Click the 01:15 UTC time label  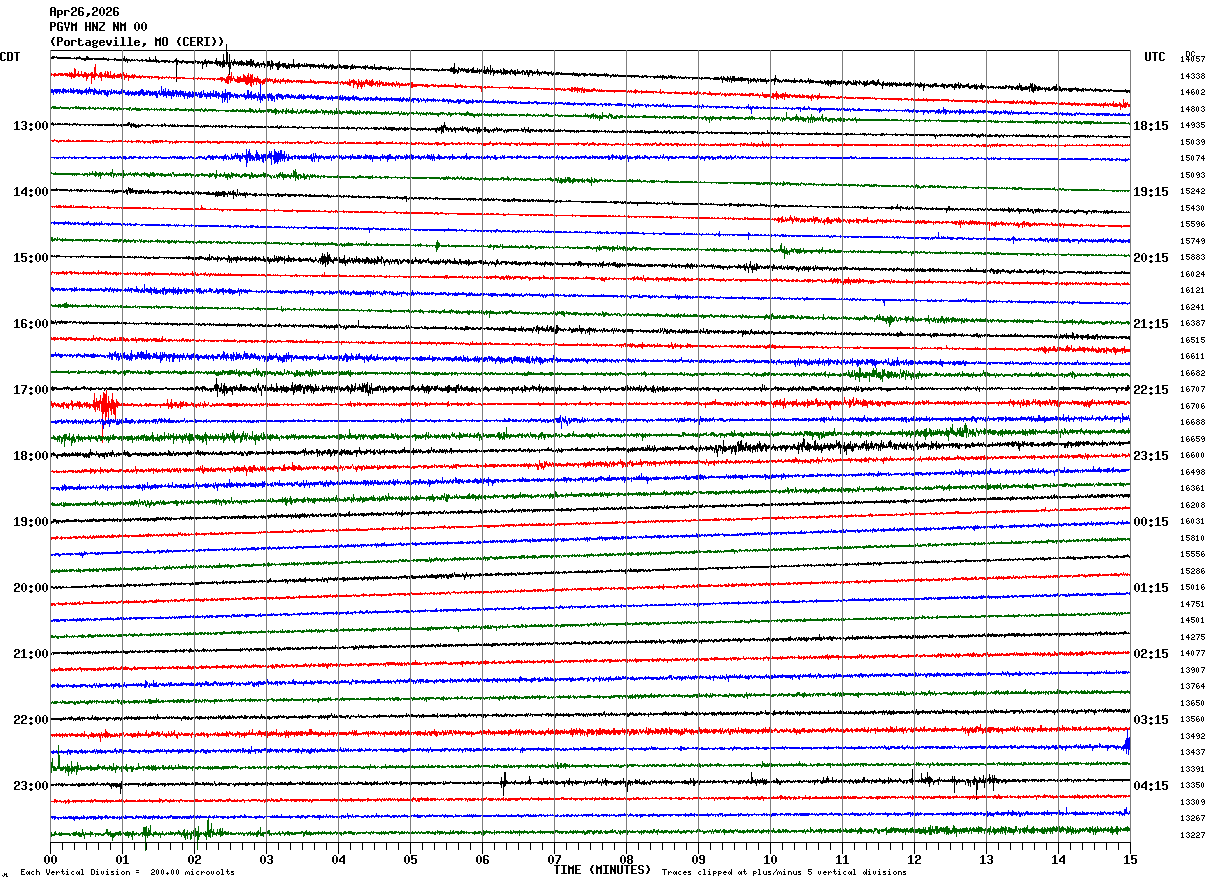pos(1151,588)
